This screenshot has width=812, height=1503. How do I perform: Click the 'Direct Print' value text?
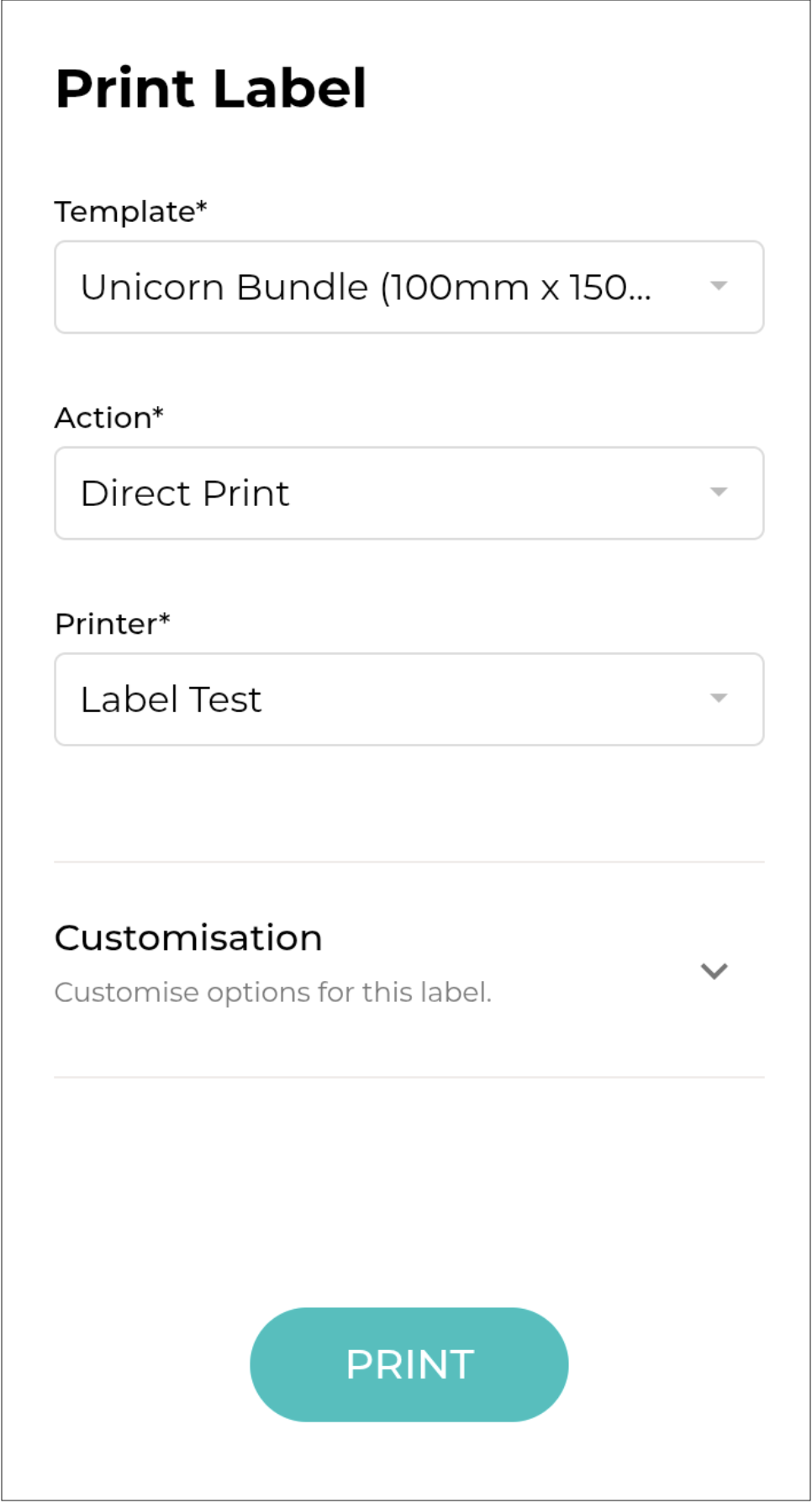(185, 493)
